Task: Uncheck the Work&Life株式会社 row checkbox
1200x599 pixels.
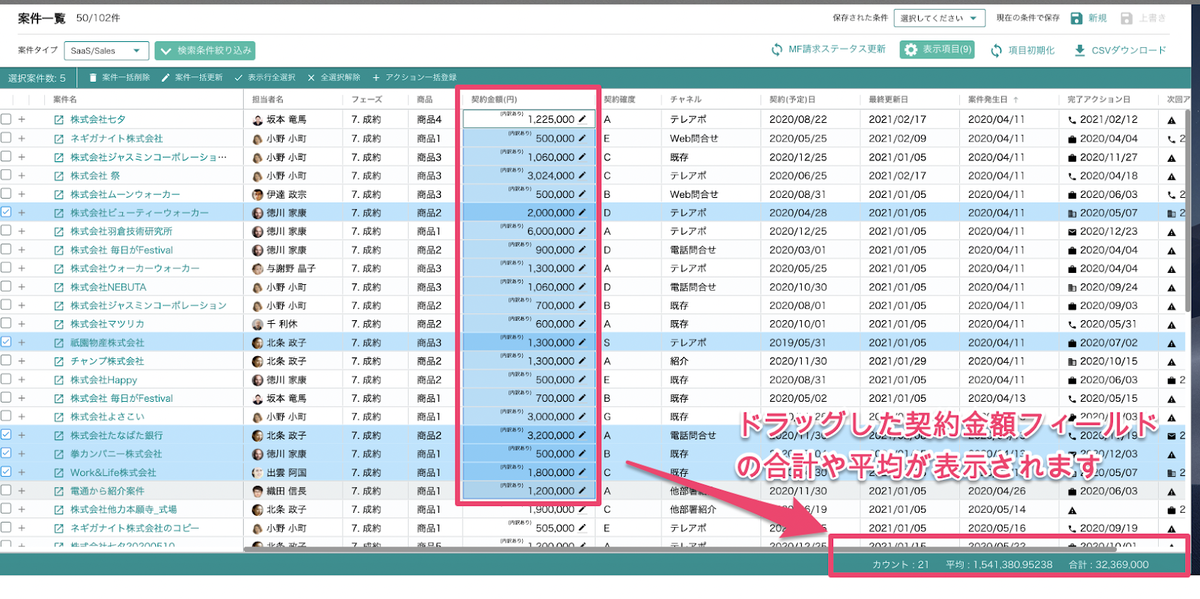Action: pyautogui.click(x=7, y=472)
